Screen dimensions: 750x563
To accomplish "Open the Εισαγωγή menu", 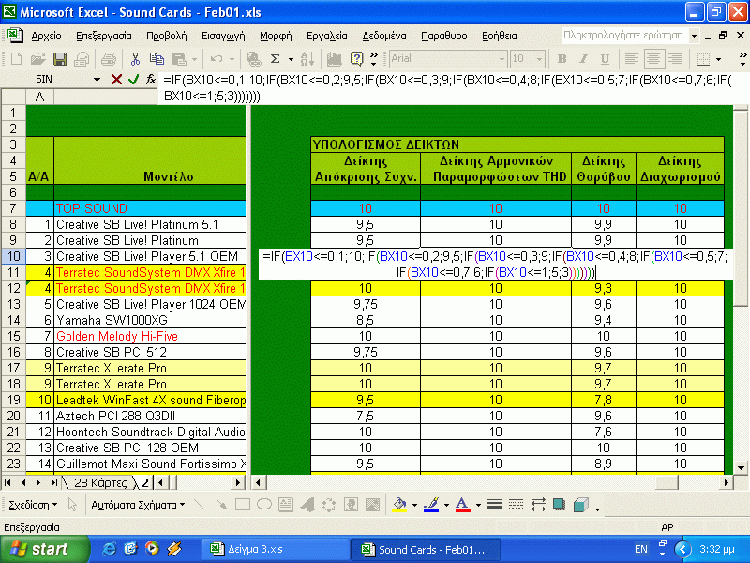I will [223, 36].
